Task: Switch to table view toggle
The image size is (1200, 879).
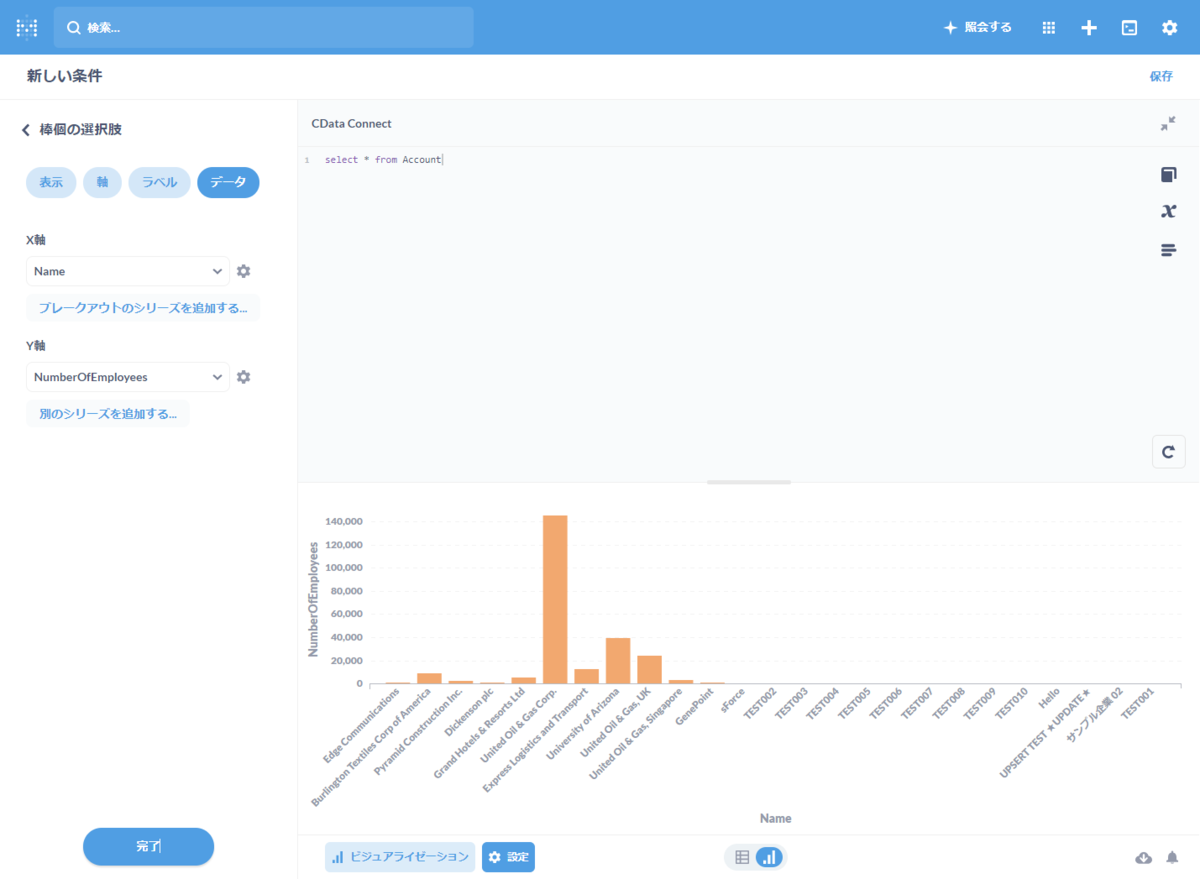Action: (742, 857)
